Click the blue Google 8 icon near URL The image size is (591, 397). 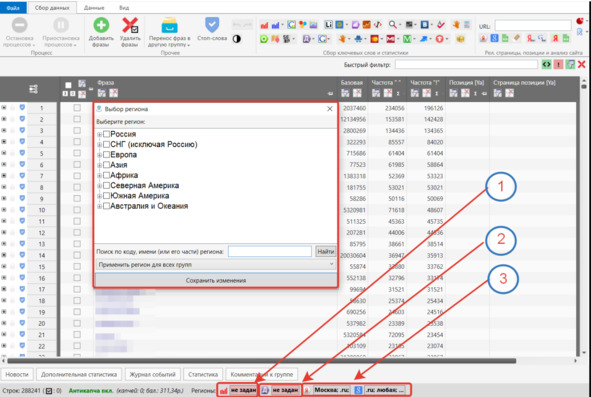click(495, 38)
